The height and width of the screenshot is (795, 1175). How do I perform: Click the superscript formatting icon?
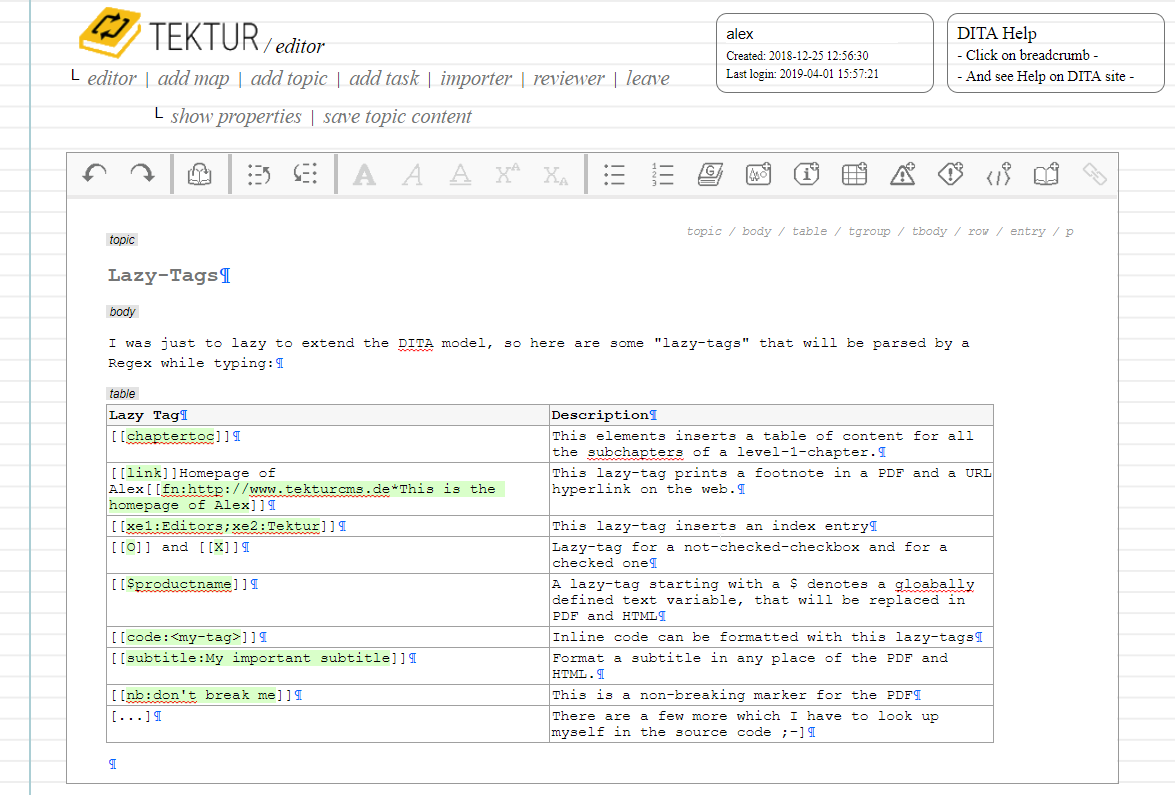pos(508,174)
